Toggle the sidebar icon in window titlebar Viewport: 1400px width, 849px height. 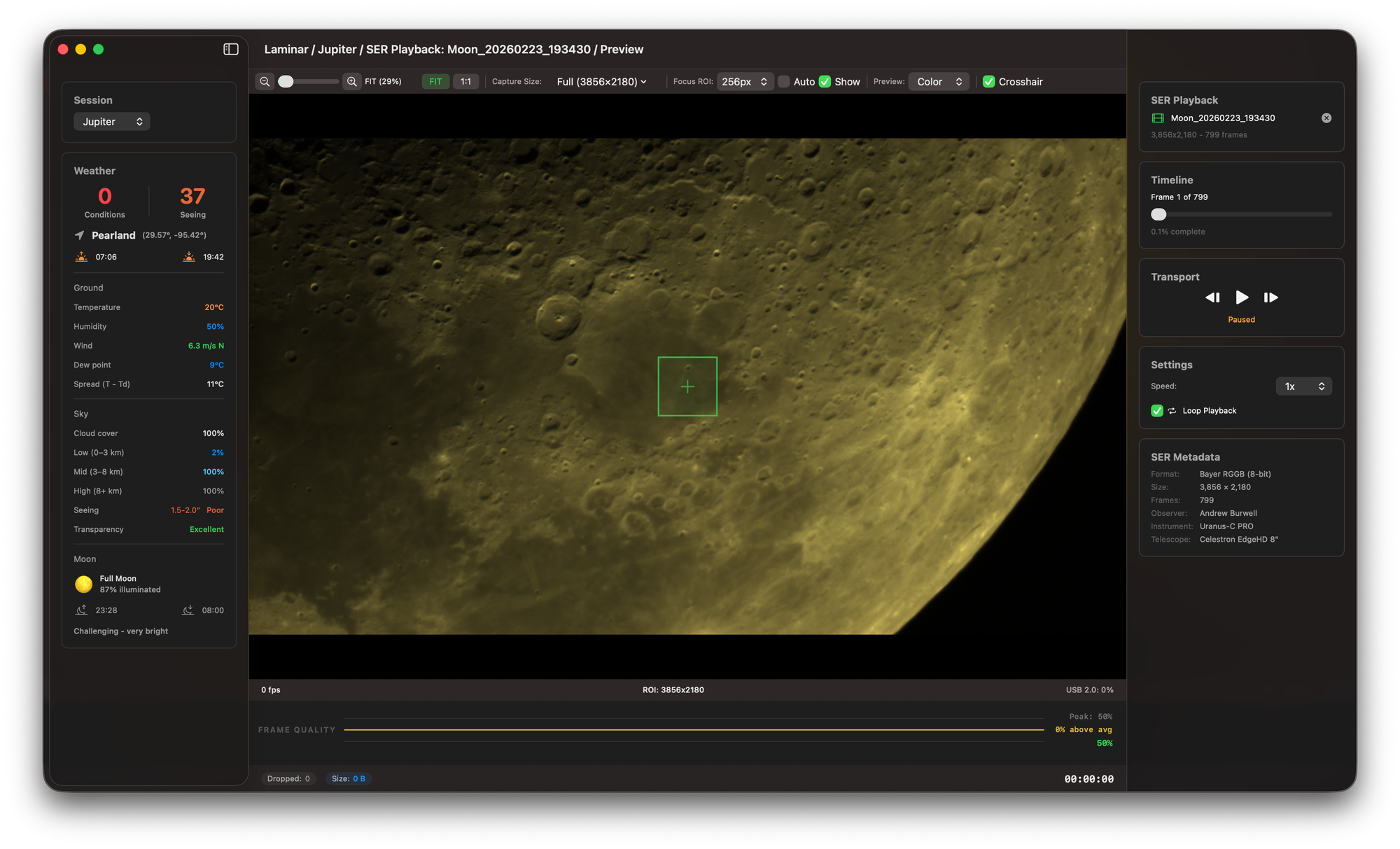[230, 49]
